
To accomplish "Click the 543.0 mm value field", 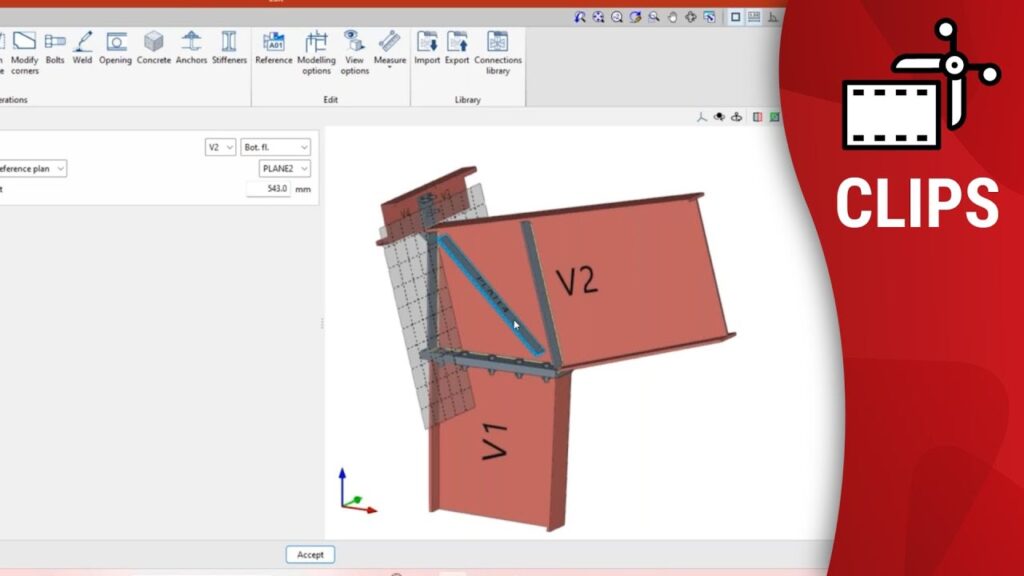I will (x=268, y=189).
